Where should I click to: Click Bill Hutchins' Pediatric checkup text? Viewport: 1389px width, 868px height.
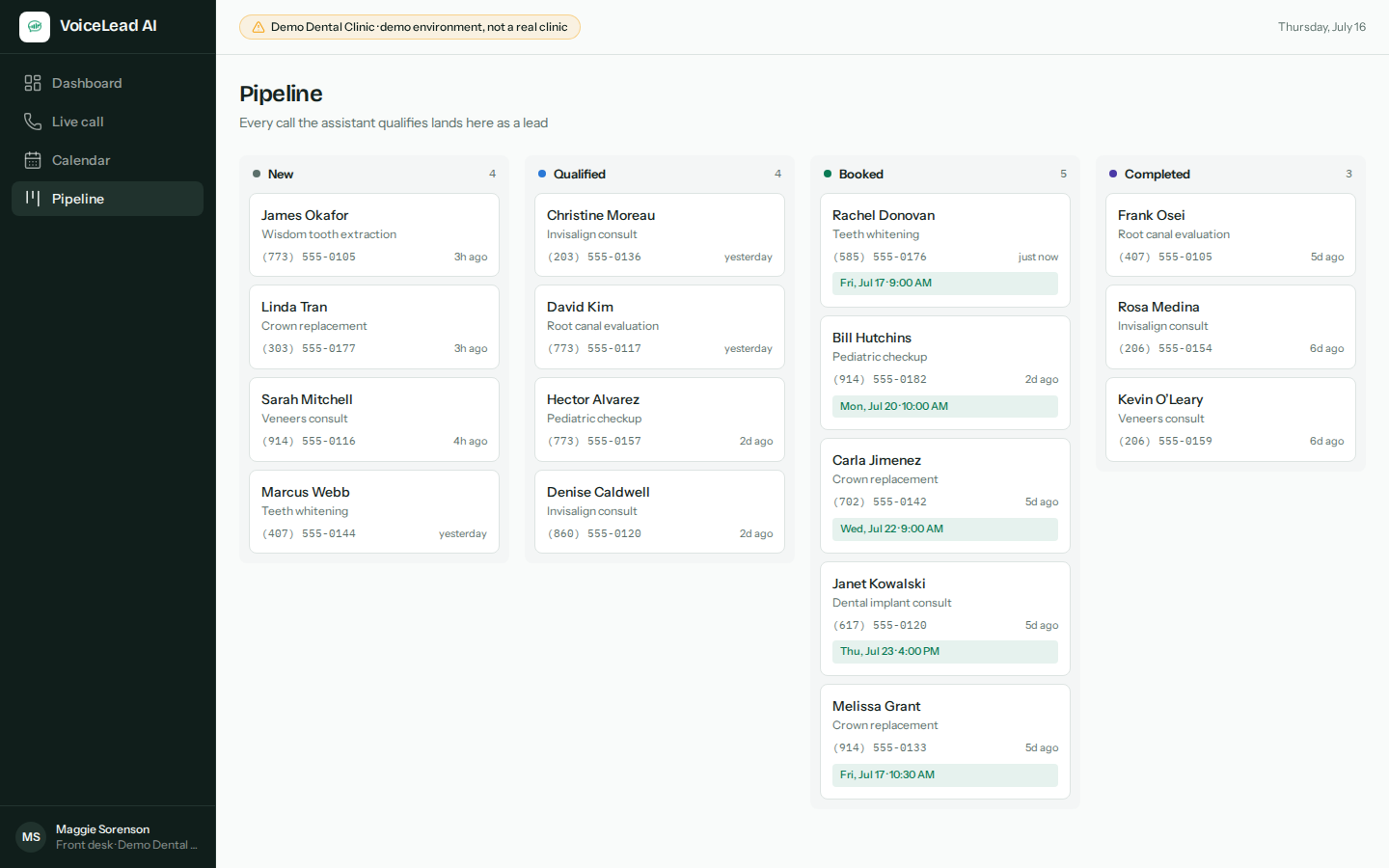[880, 357]
